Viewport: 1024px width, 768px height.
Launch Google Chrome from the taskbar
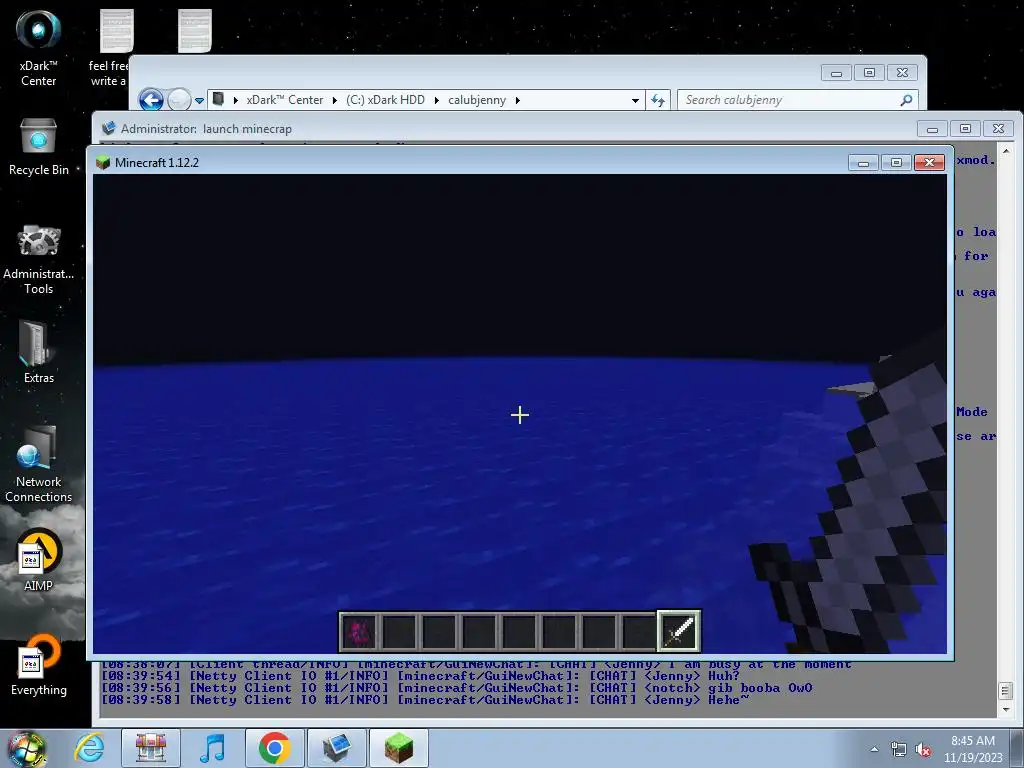(274, 748)
